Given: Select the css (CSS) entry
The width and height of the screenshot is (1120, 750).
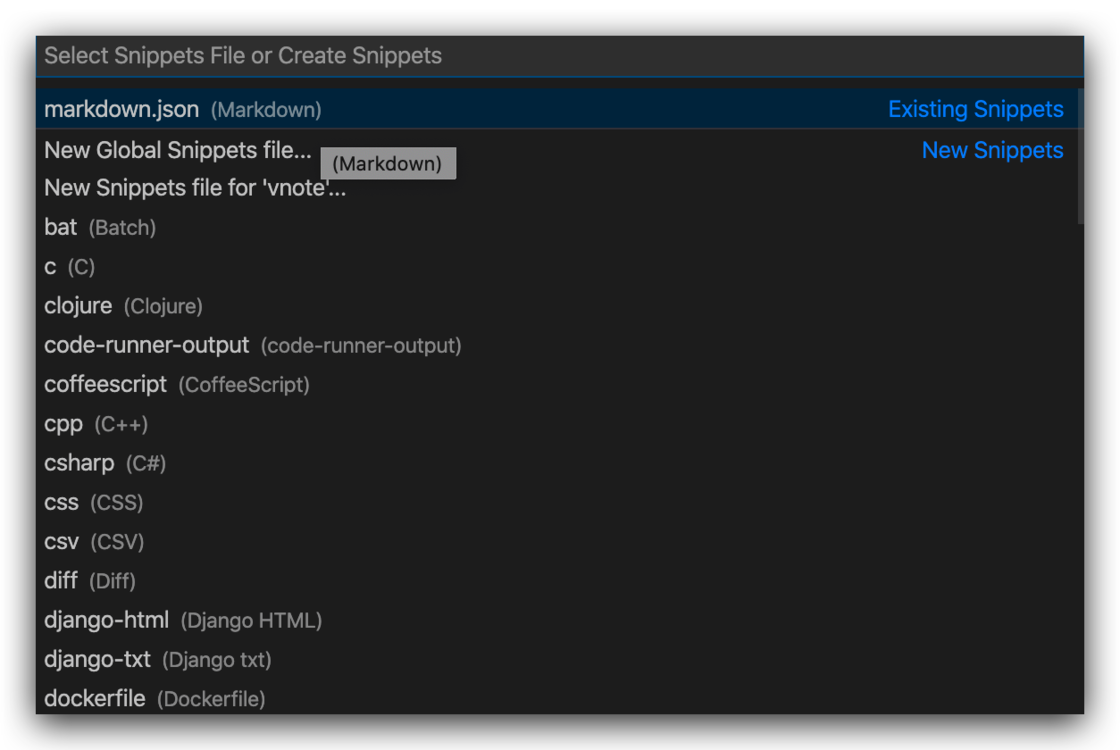Looking at the screenshot, I should [x=94, y=502].
